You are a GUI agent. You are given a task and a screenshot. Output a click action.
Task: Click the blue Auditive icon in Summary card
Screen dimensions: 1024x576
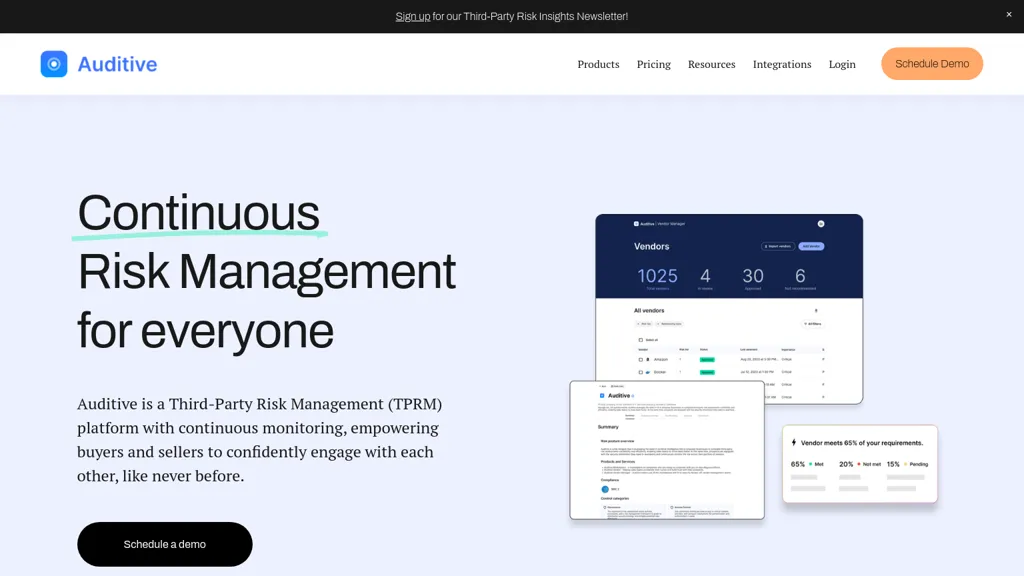point(602,396)
